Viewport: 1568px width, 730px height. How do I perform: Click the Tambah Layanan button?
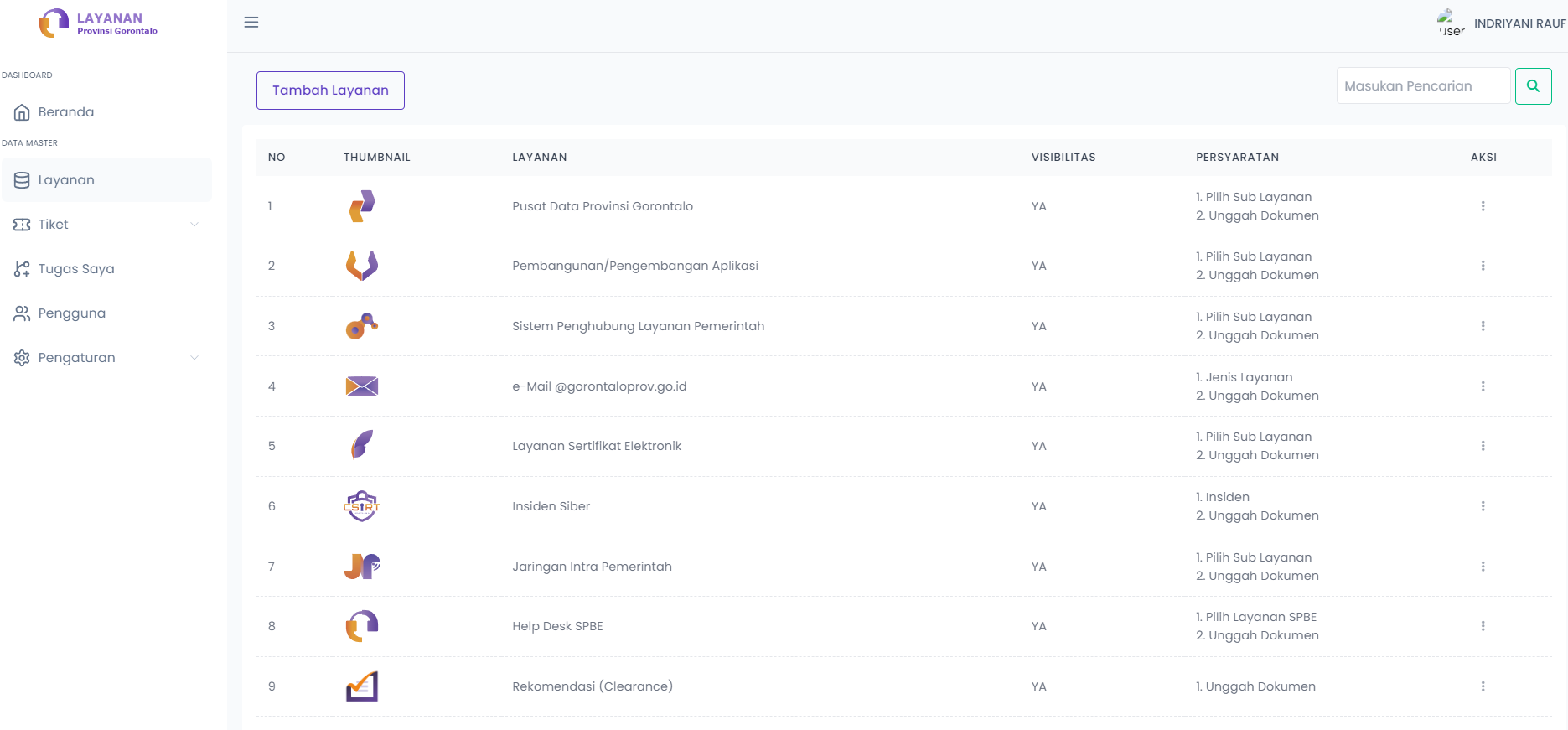(330, 91)
